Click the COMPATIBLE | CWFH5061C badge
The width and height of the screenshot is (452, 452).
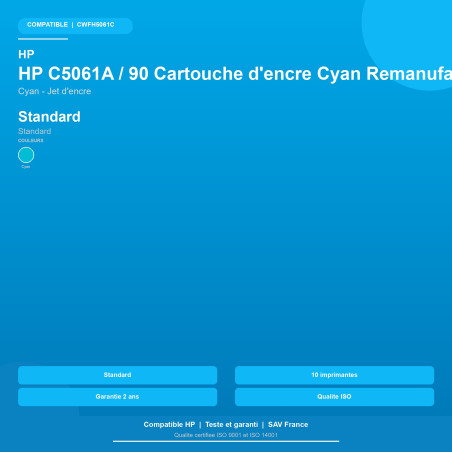point(75,26)
